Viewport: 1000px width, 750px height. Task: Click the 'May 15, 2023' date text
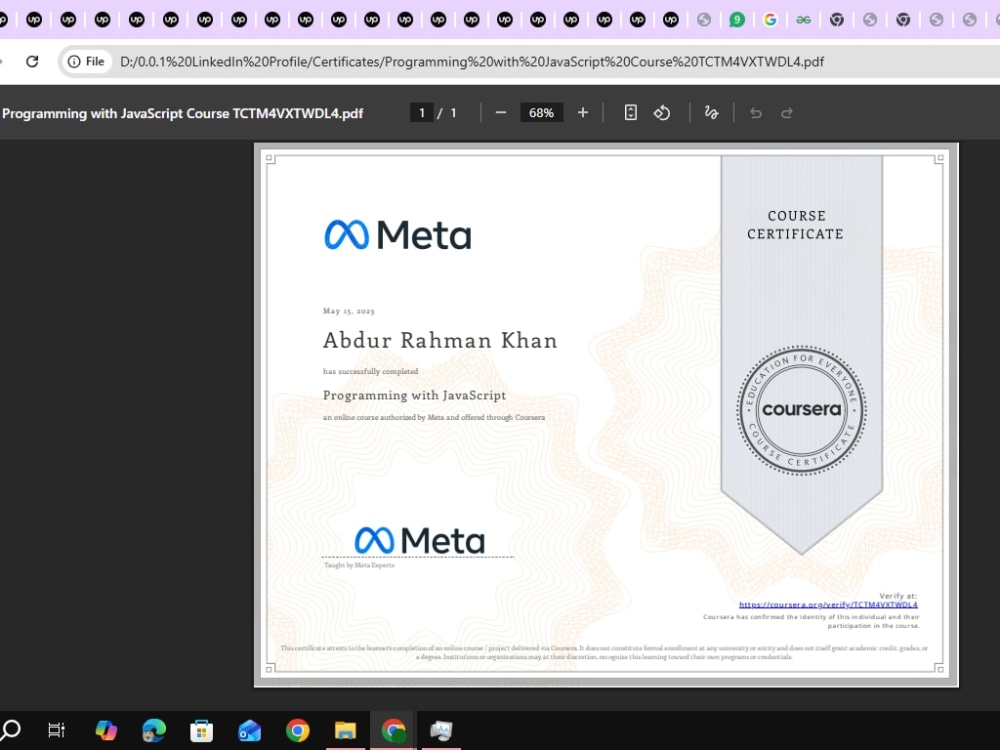tap(348, 311)
